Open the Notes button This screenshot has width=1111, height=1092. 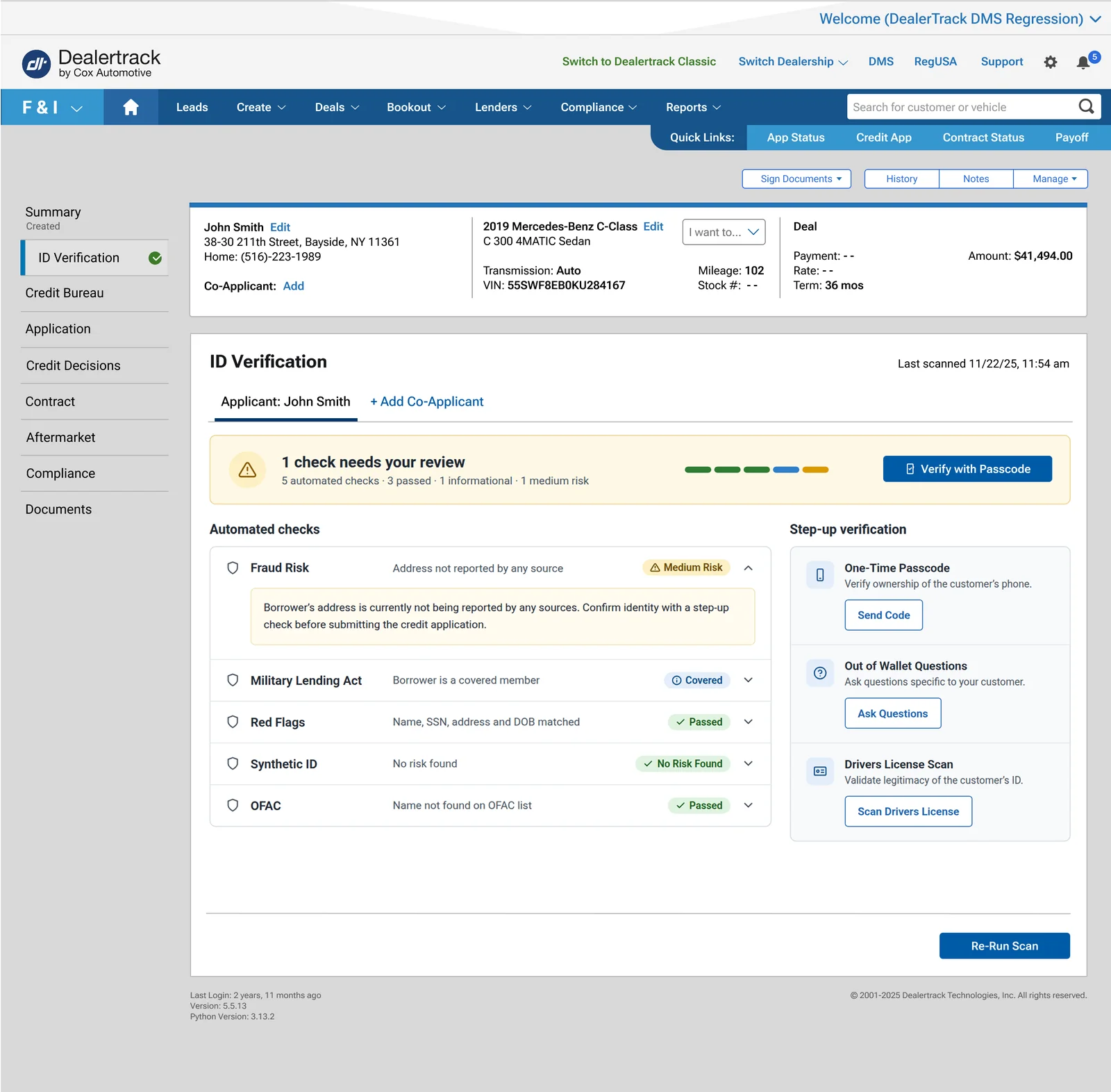point(976,179)
